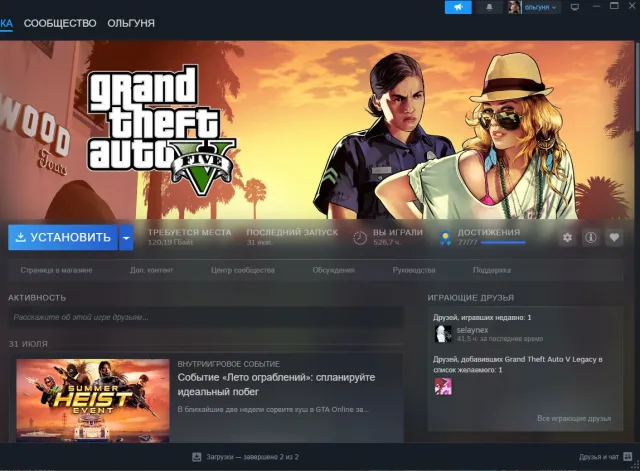Click ТРЕБУЕТСЯ МЕСТА 120,19 Гбайт text
The height and width of the screenshot is (471, 640).
pyautogui.click(x=189, y=237)
